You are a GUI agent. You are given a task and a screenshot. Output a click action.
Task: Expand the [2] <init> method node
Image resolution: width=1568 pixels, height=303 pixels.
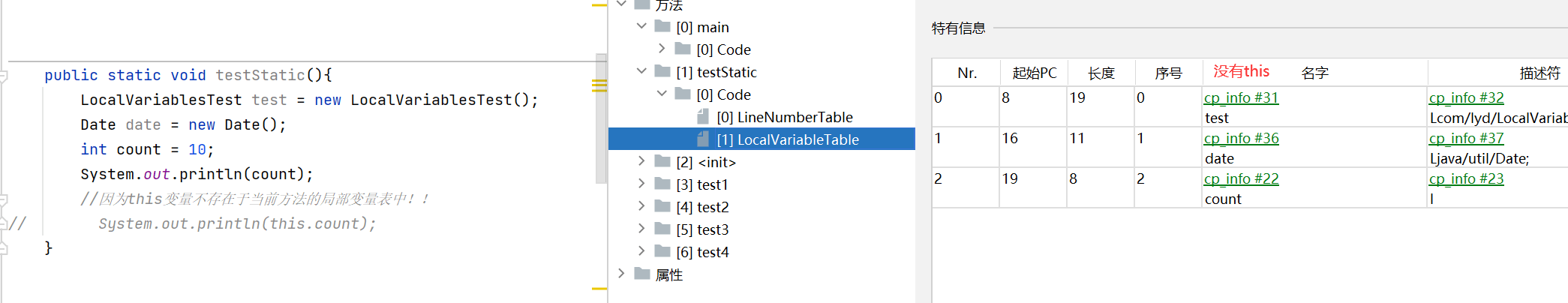click(x=641, y=161)
